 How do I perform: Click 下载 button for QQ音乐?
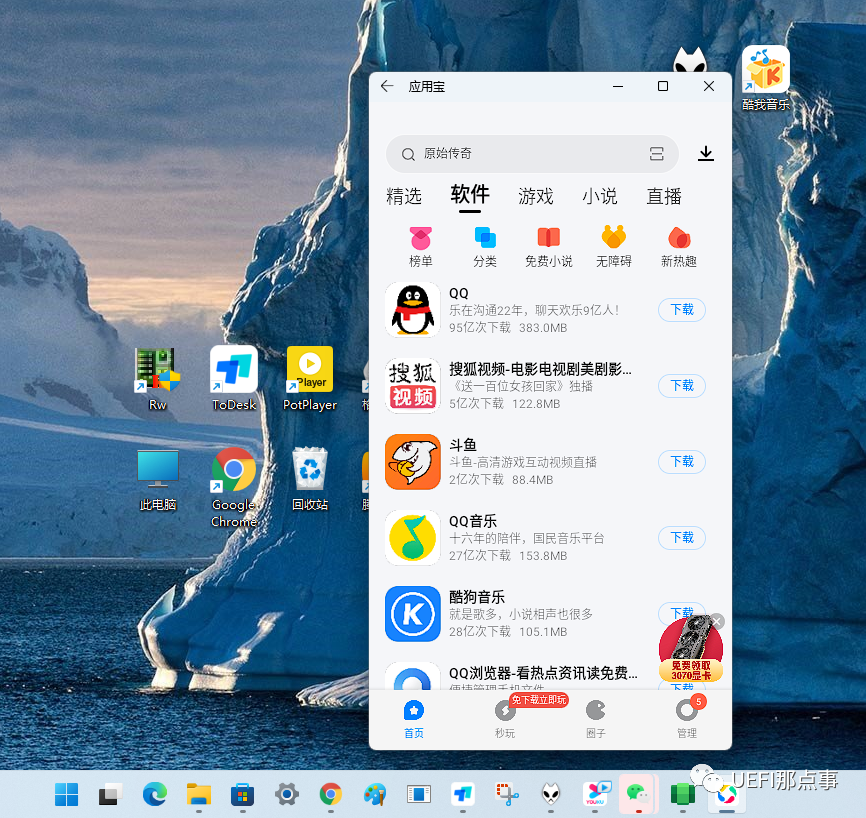click(681, 538)
